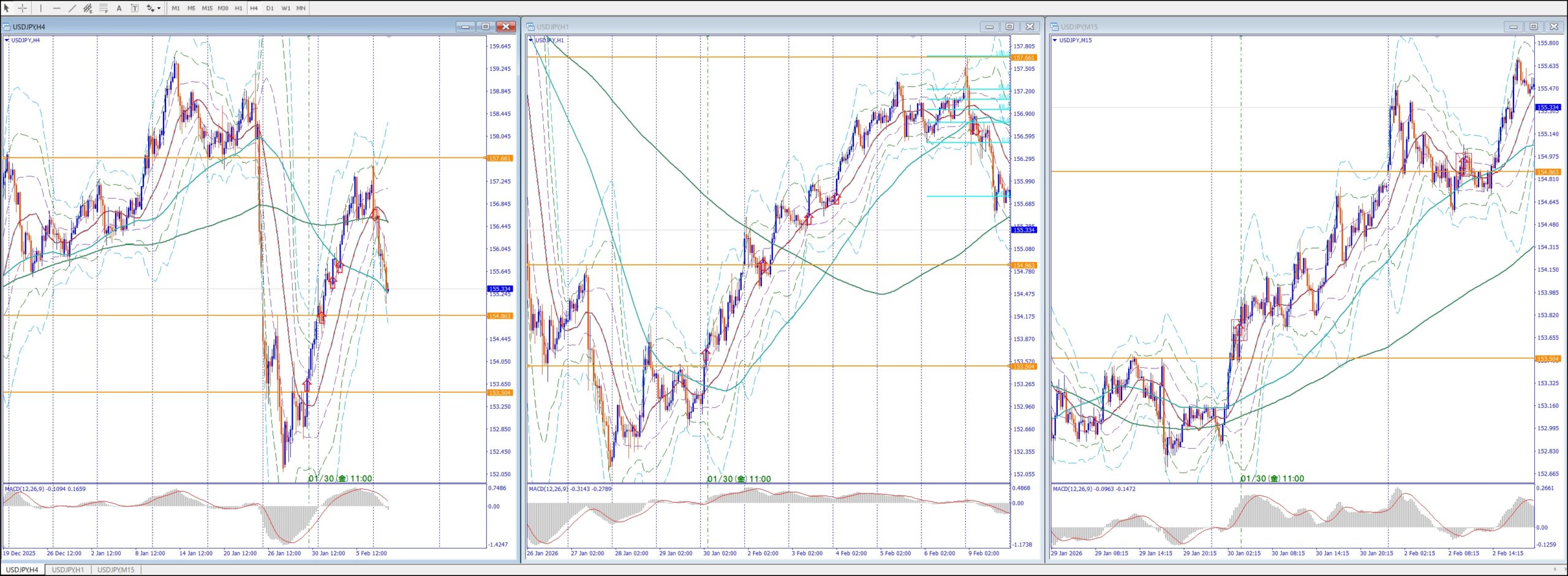Select the equidistant channel tool
Image resolution: width=1568 pixels, height=576 pixels.
(88, 8)
